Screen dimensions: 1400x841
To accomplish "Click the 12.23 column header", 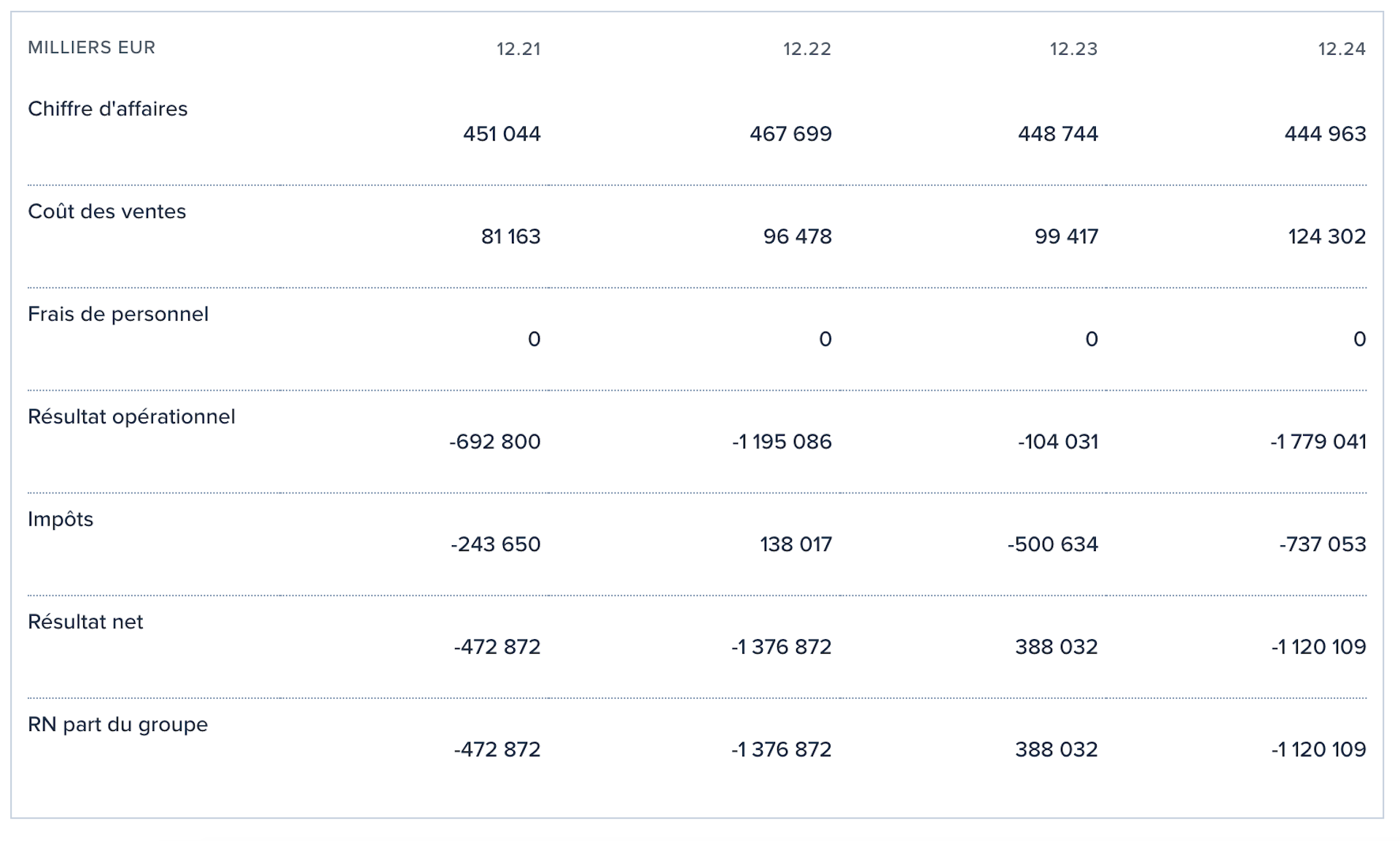I will coord(1073,49).
